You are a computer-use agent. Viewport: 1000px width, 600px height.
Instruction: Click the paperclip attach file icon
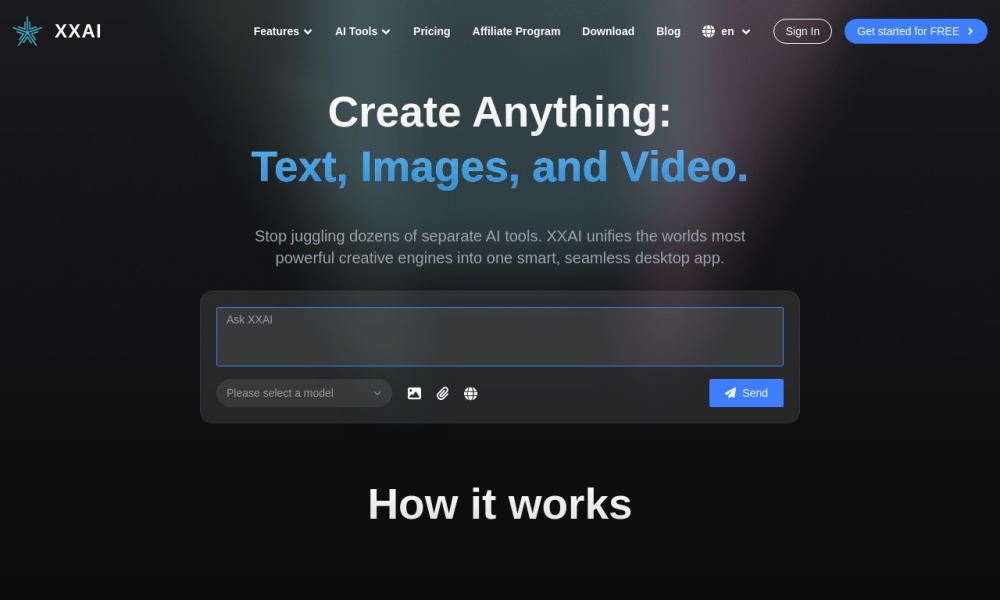click(x=443, y=393)
